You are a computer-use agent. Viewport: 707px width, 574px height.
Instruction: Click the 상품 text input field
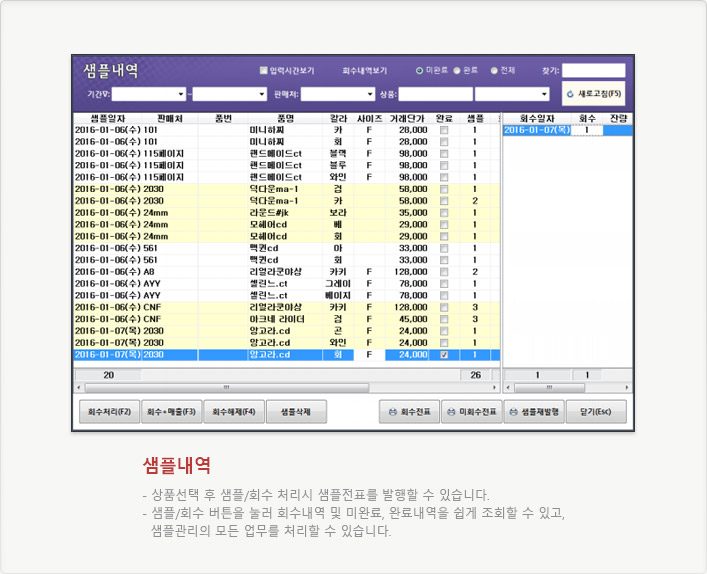point(436,94)
